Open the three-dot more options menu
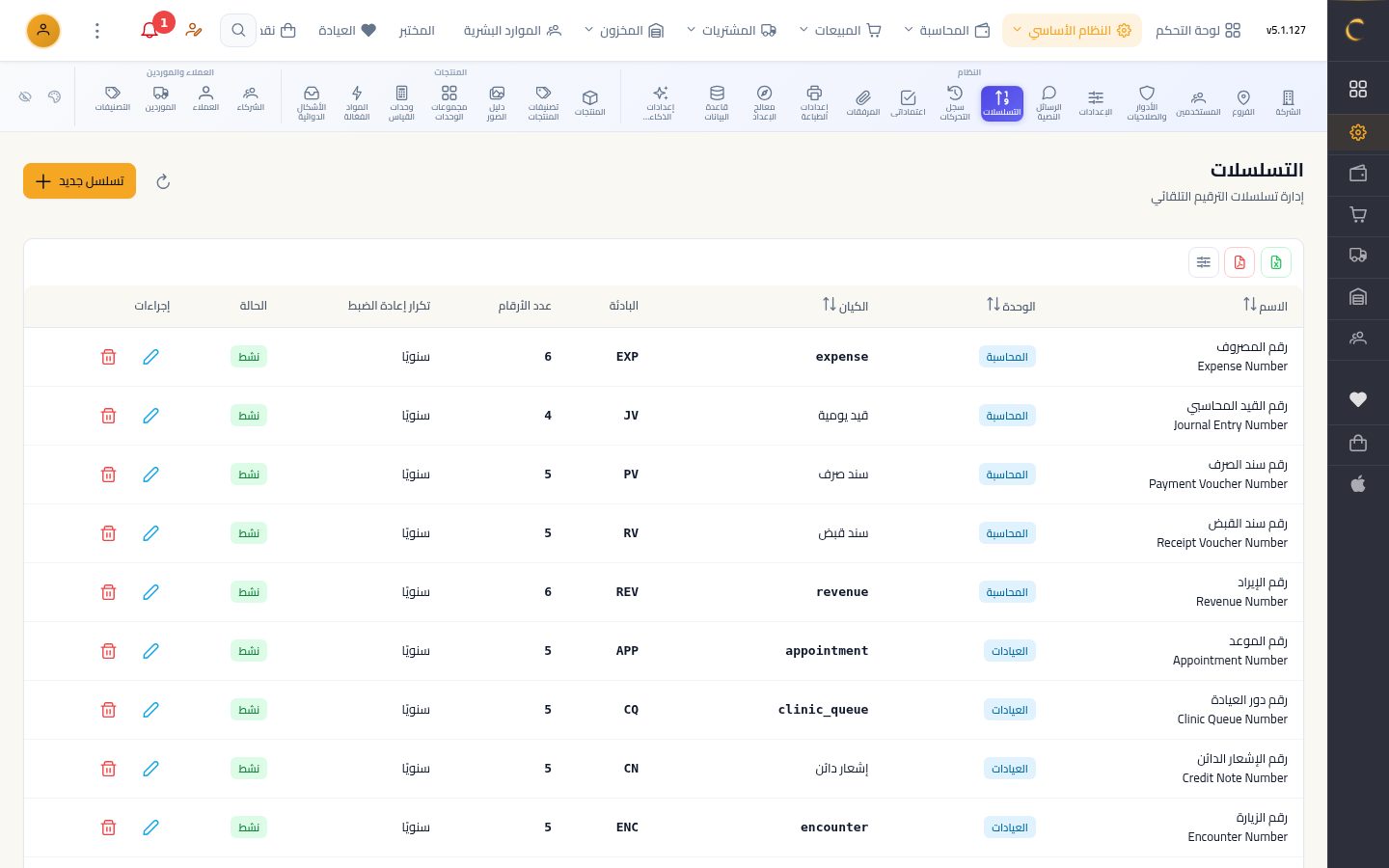The height and width of the screenshot is (868, 1389). click(x=96, y=31)
